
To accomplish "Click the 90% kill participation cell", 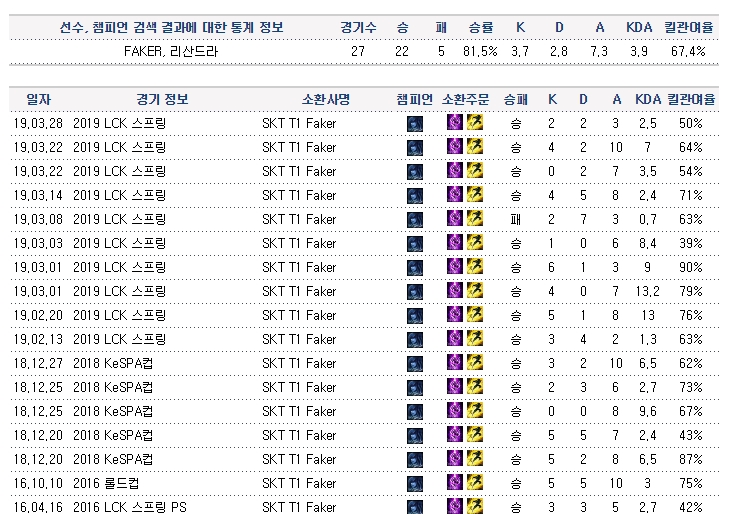I will point(691,267).
